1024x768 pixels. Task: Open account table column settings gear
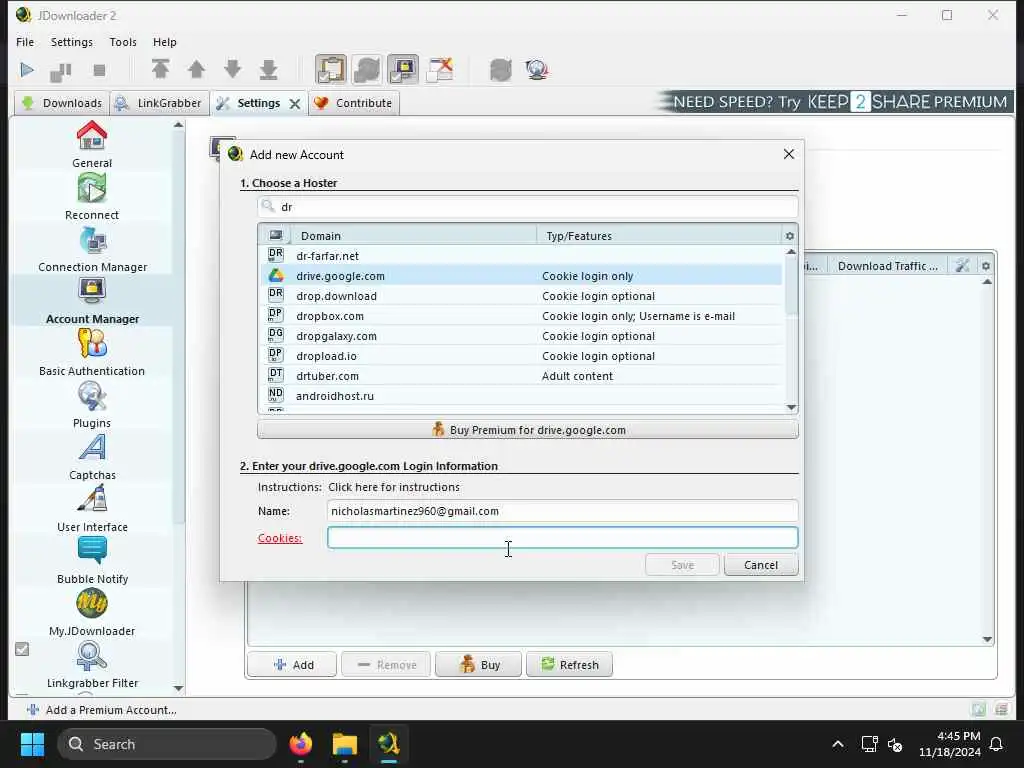985,266
